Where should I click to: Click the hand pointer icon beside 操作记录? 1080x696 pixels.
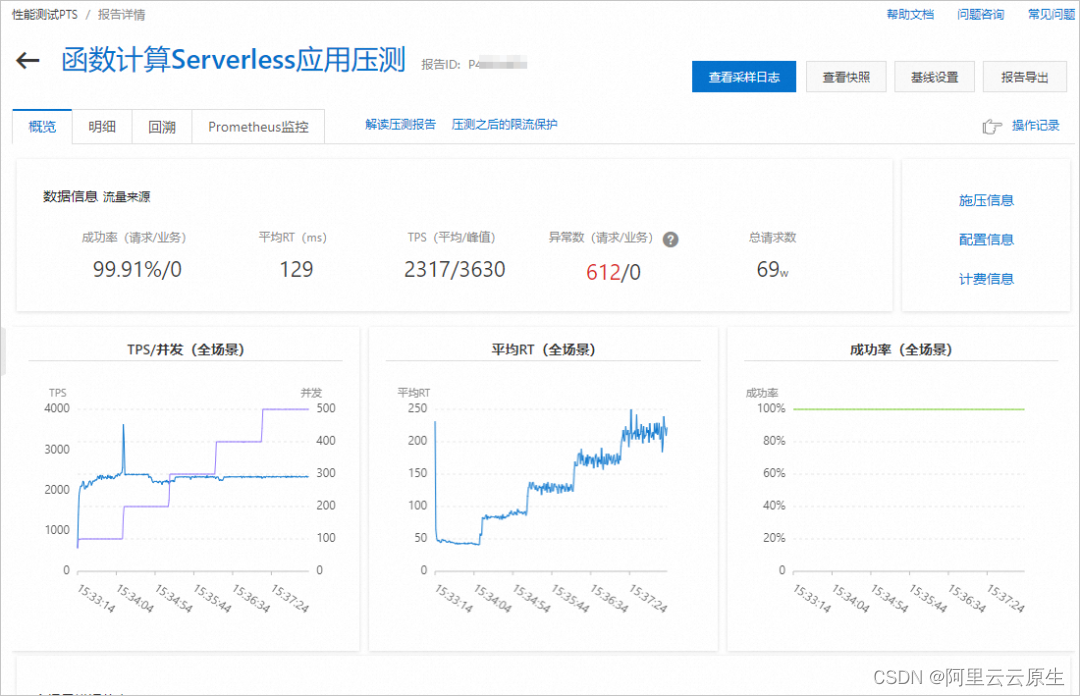[992, 126]
